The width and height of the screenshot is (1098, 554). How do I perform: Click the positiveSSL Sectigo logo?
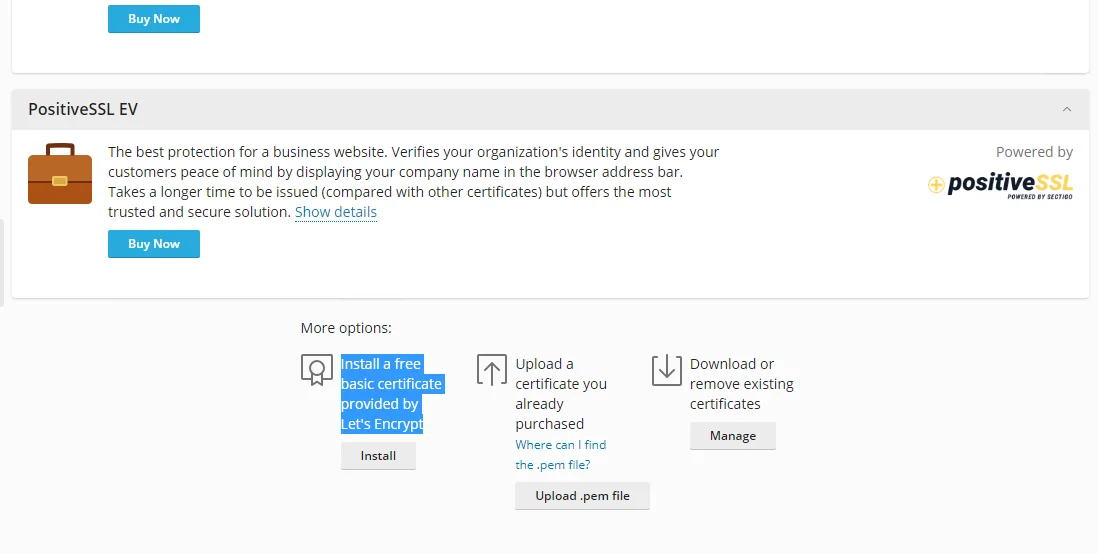pyautogui.click(x=1000, y=185)
